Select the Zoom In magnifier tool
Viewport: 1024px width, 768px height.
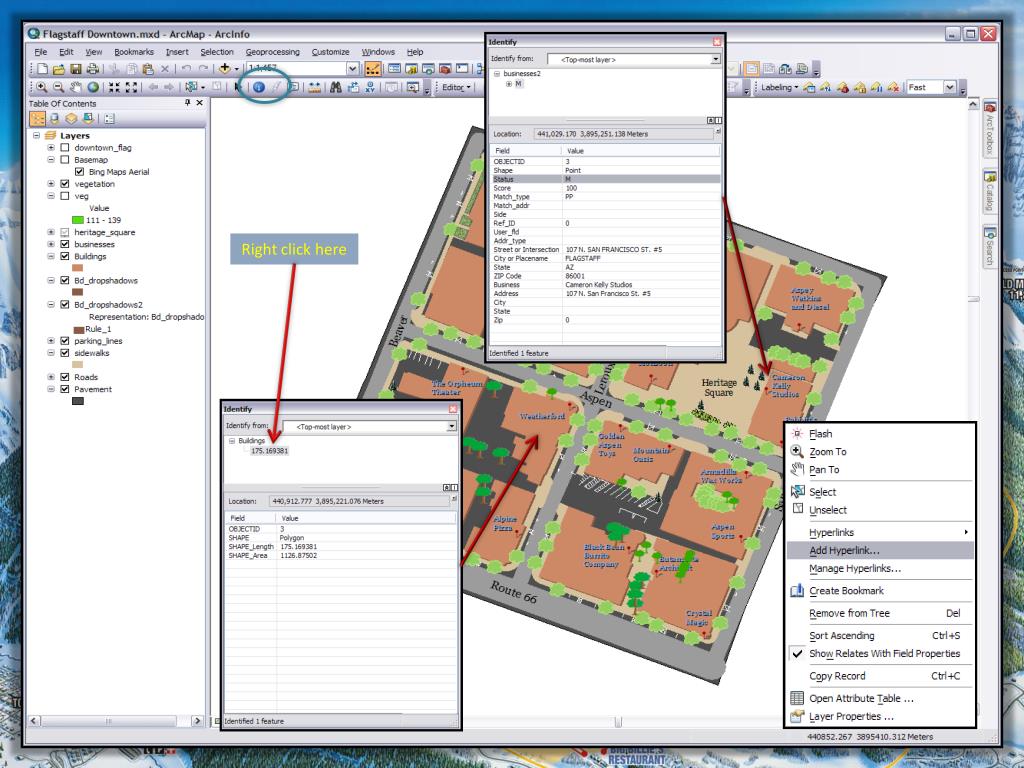click(x=41, y=87)
